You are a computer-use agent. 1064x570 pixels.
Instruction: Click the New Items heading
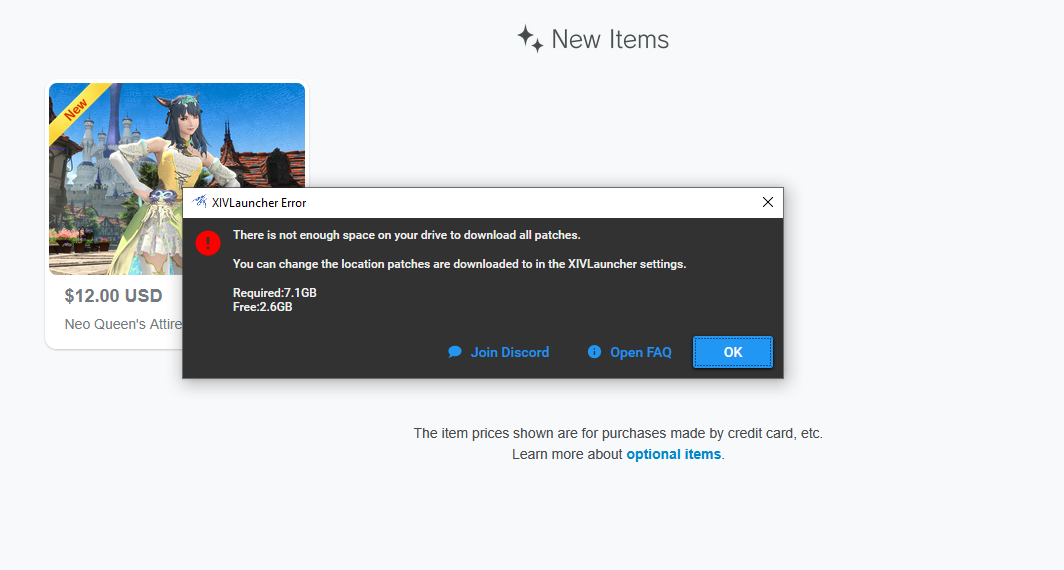[x=610, y=39]
